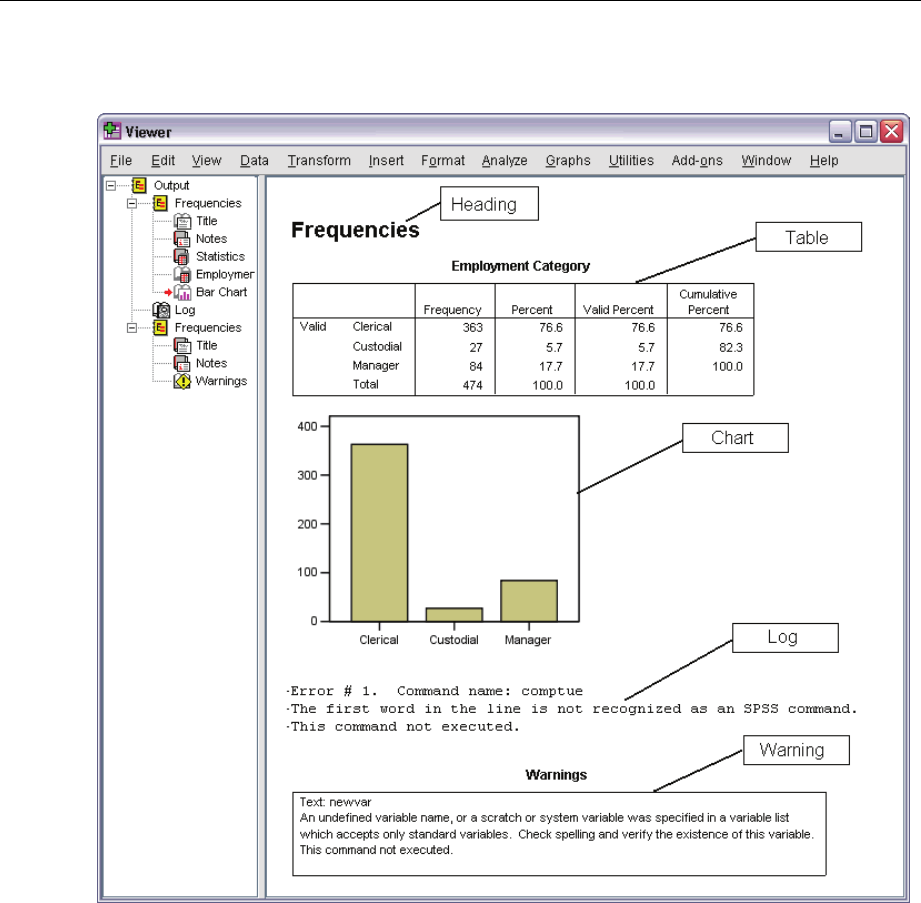Click the Bar Chart icon in outline
Image resolution: width=921 pixels, height=903 pixels.
tap(182, 292)
